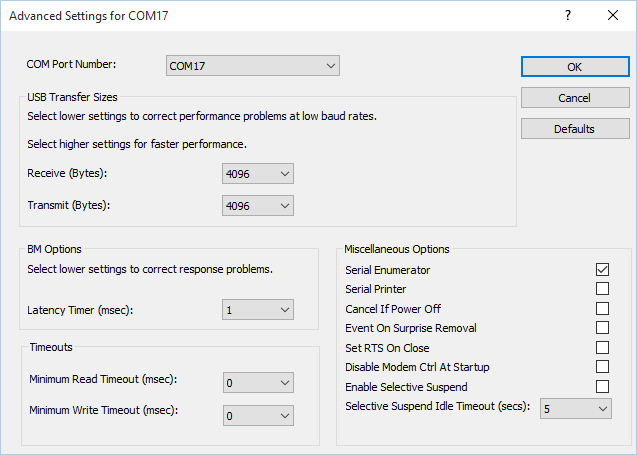
Task: Expand the Latency Timer dropdown
Action: (258, 310)
